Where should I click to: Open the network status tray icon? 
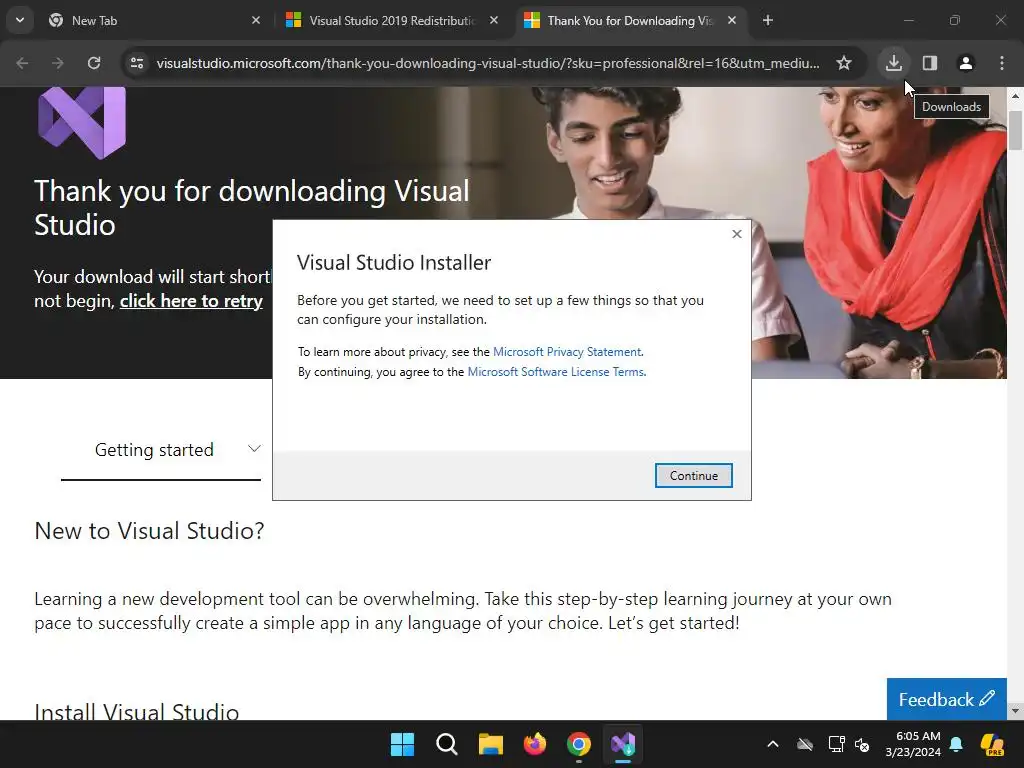837,744
